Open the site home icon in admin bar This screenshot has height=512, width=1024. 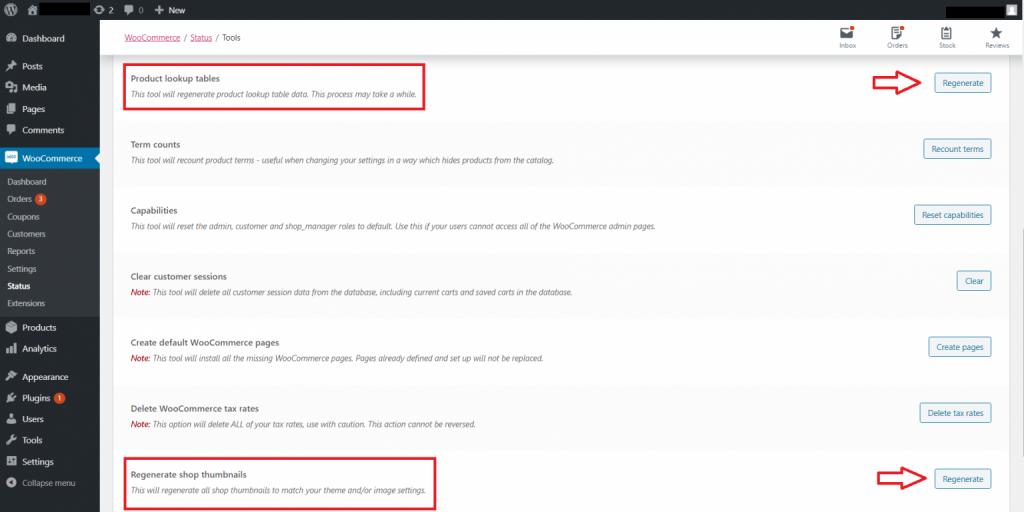[x=33, y=10]
